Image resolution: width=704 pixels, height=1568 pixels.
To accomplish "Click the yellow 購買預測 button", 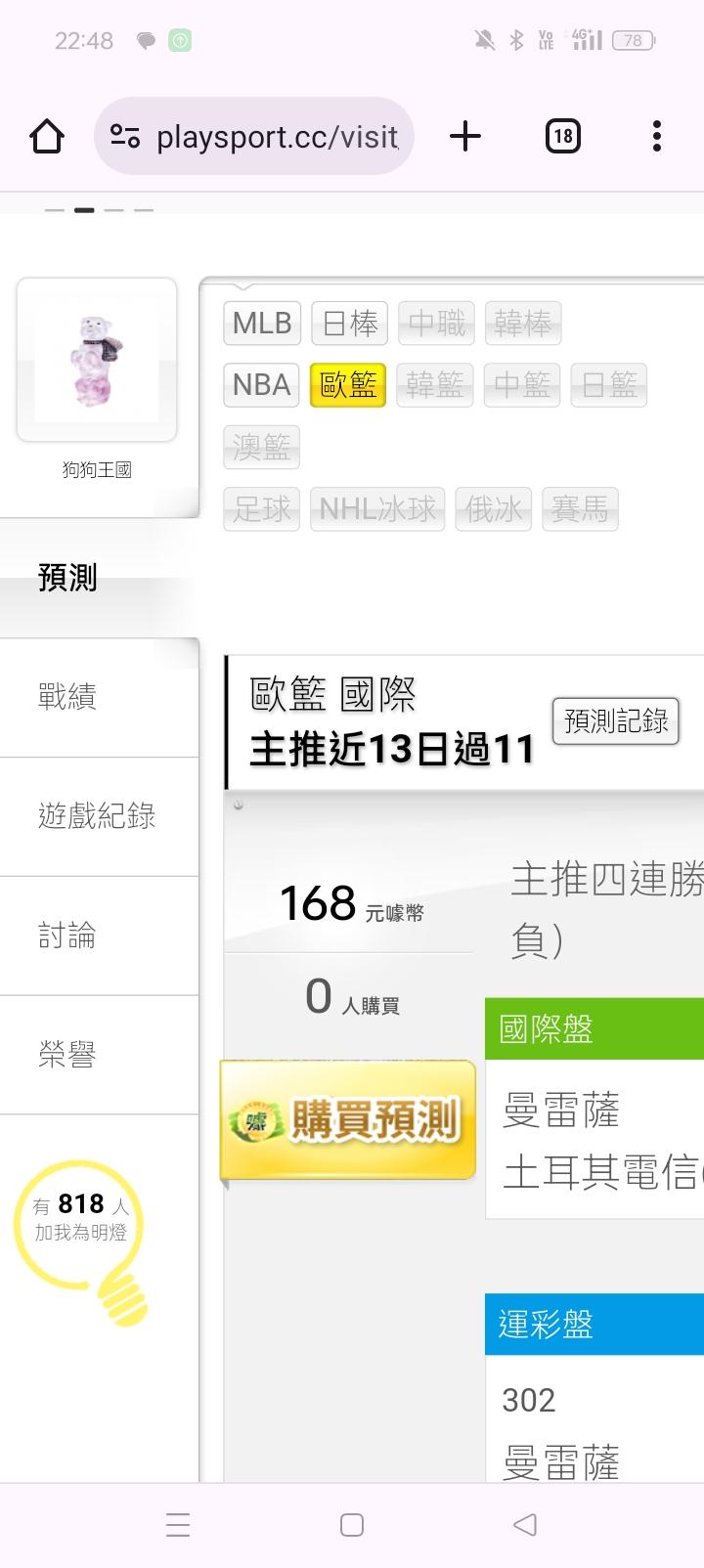I will (x=348, y=1120).
